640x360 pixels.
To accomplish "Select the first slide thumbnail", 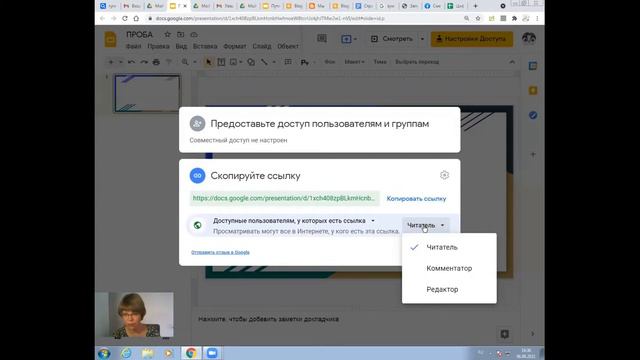I will [x=147, y=93].
